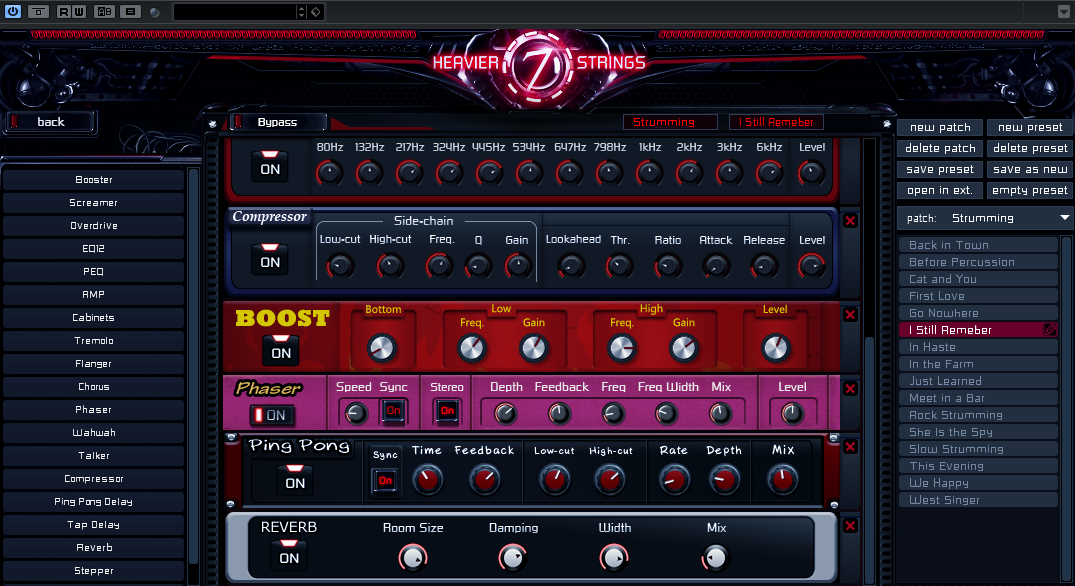The width and height of the screenshot is (1075, 586).
Task: Click the top-left corner handle of Ping Pong module
Action: pos(231,437)
